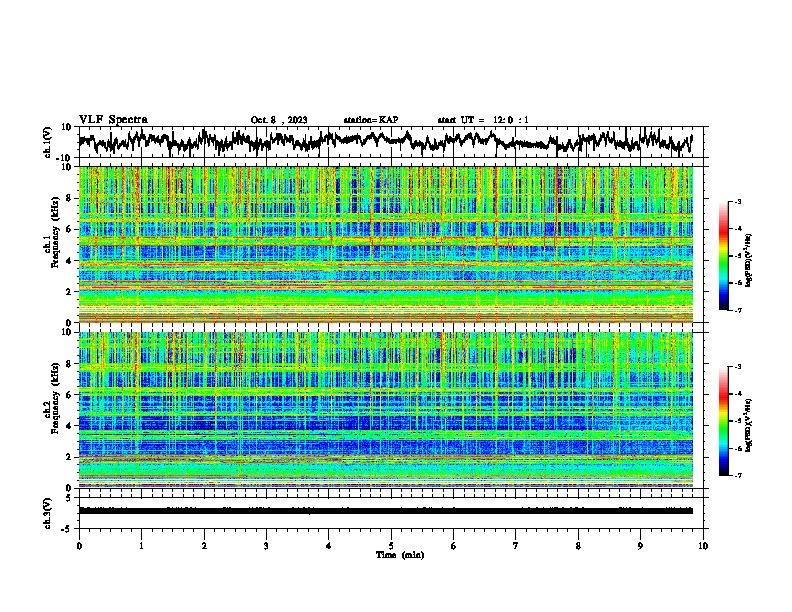Image resolution: width=792 pixels, height=612 pixels.
Task: Click the ch.1 voltage waveform trace
Action: [x=385, y=141]
